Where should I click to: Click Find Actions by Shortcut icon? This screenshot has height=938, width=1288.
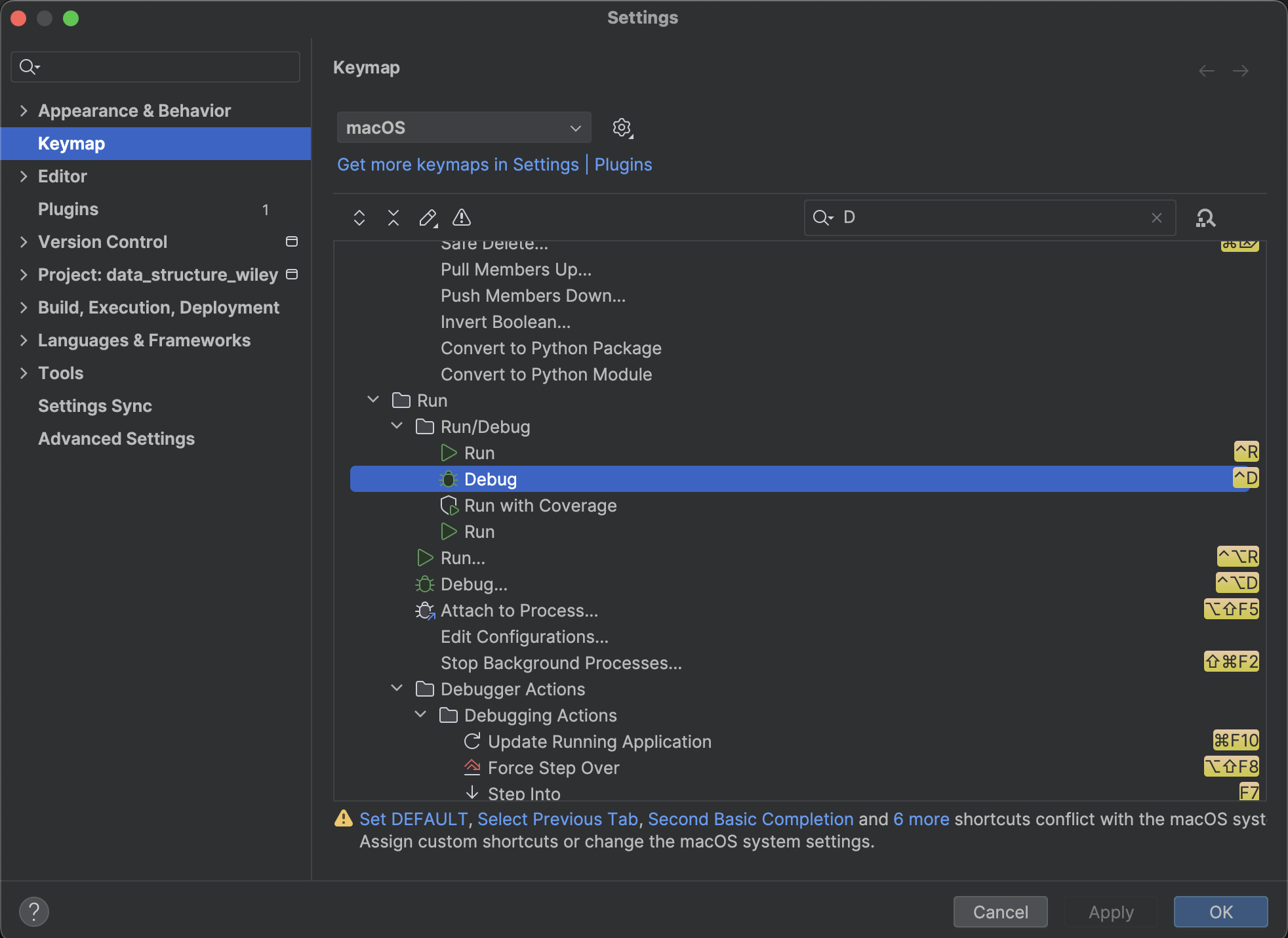click(1205, 218)
